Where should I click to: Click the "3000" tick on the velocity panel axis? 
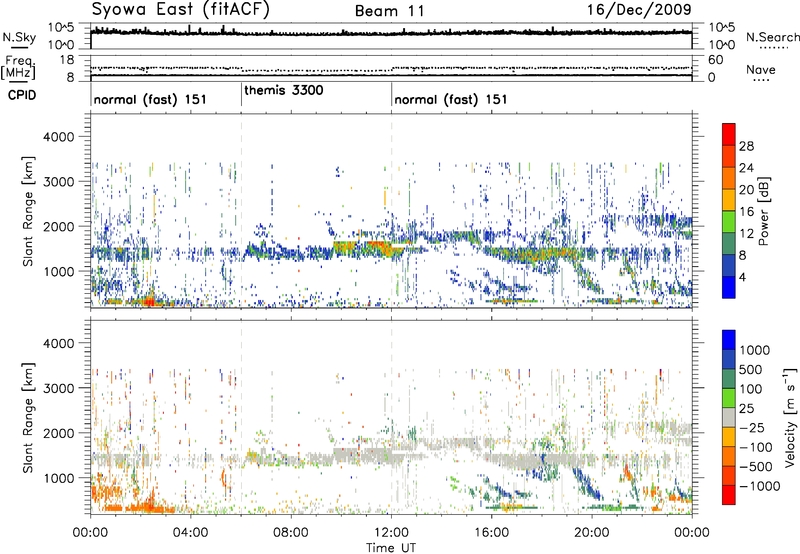[60, 388]
